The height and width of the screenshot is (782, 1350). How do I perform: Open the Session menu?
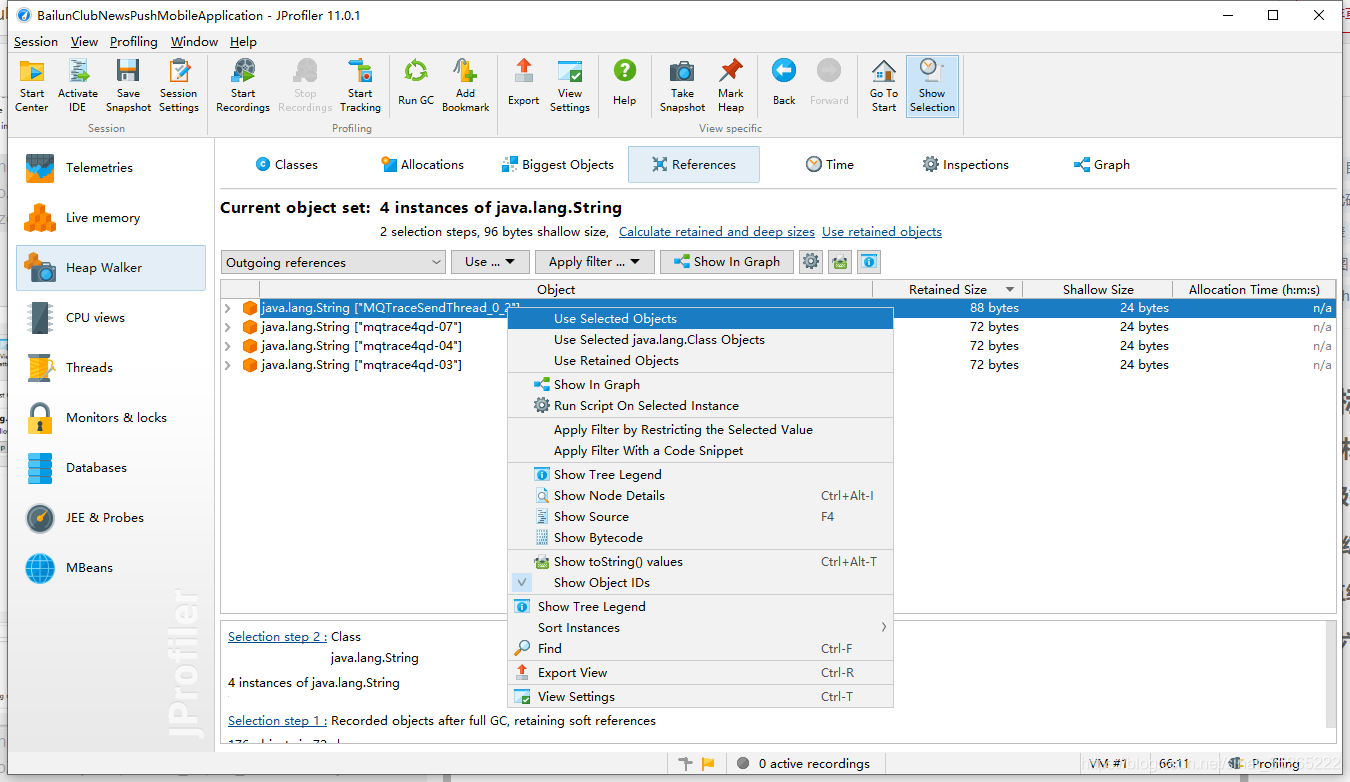36,41
